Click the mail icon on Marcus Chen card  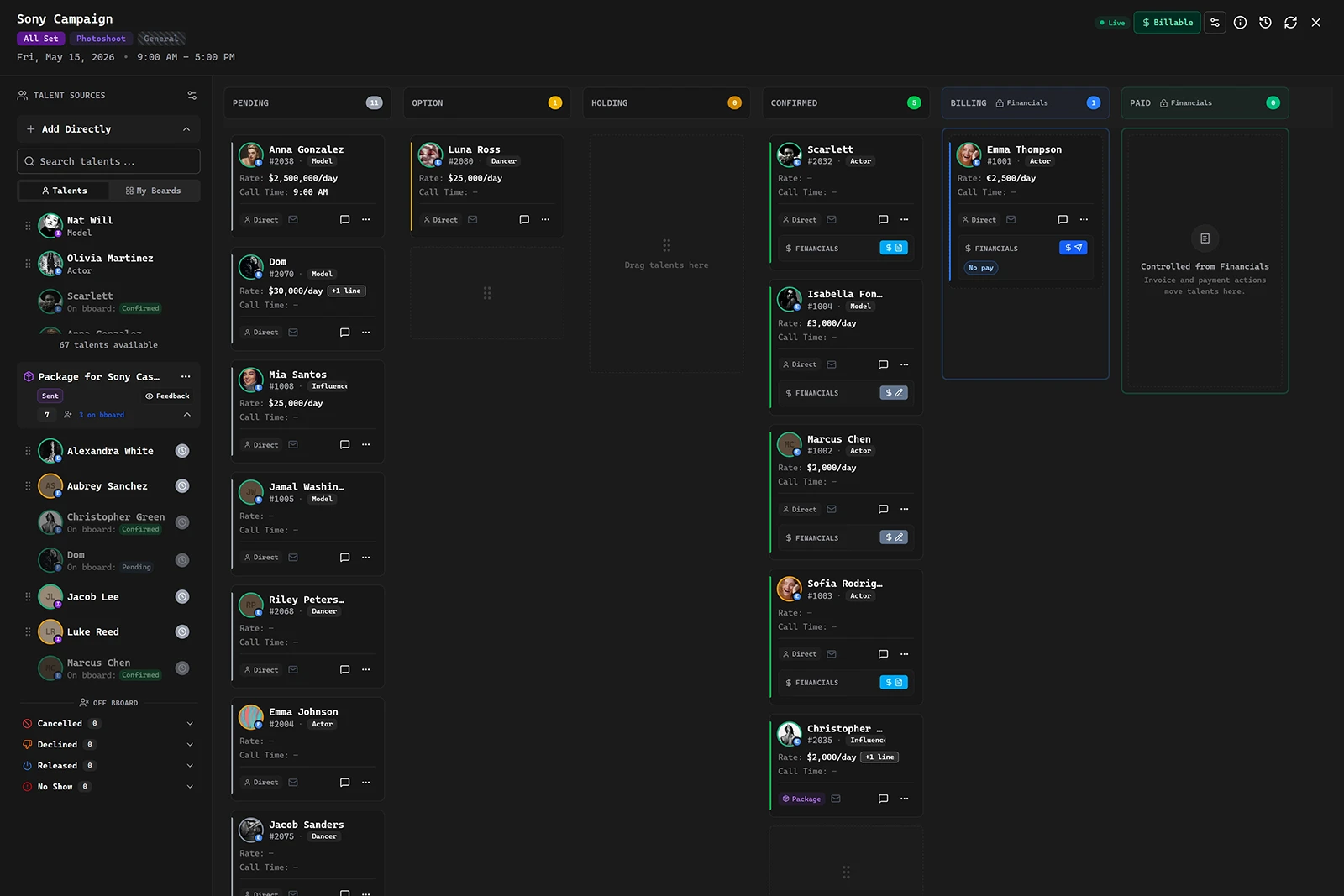[832, 510]
